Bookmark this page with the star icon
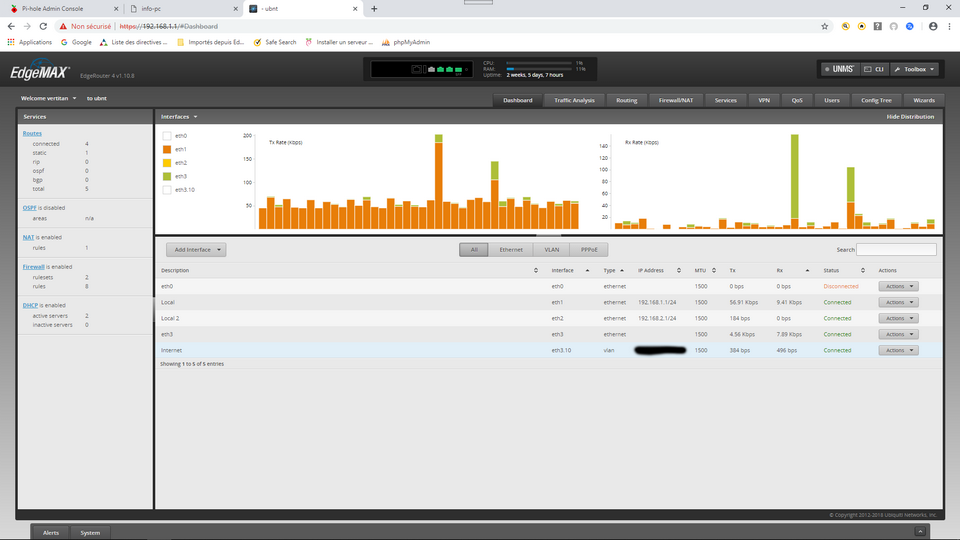 (x=824, y=26)
